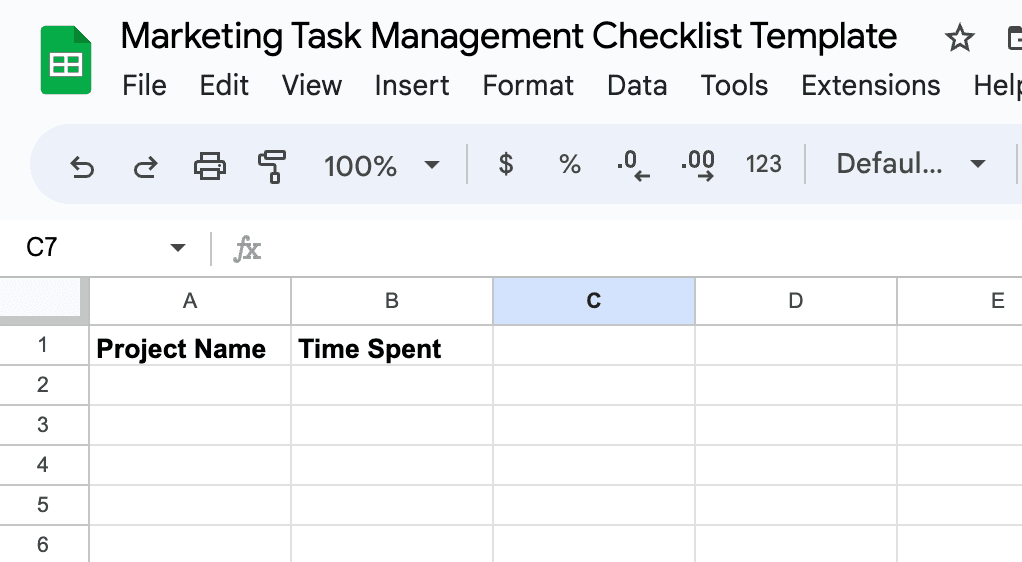Open the zoom 100% dropdown
The image size is (1022, 562).
[x=381, y=165]
